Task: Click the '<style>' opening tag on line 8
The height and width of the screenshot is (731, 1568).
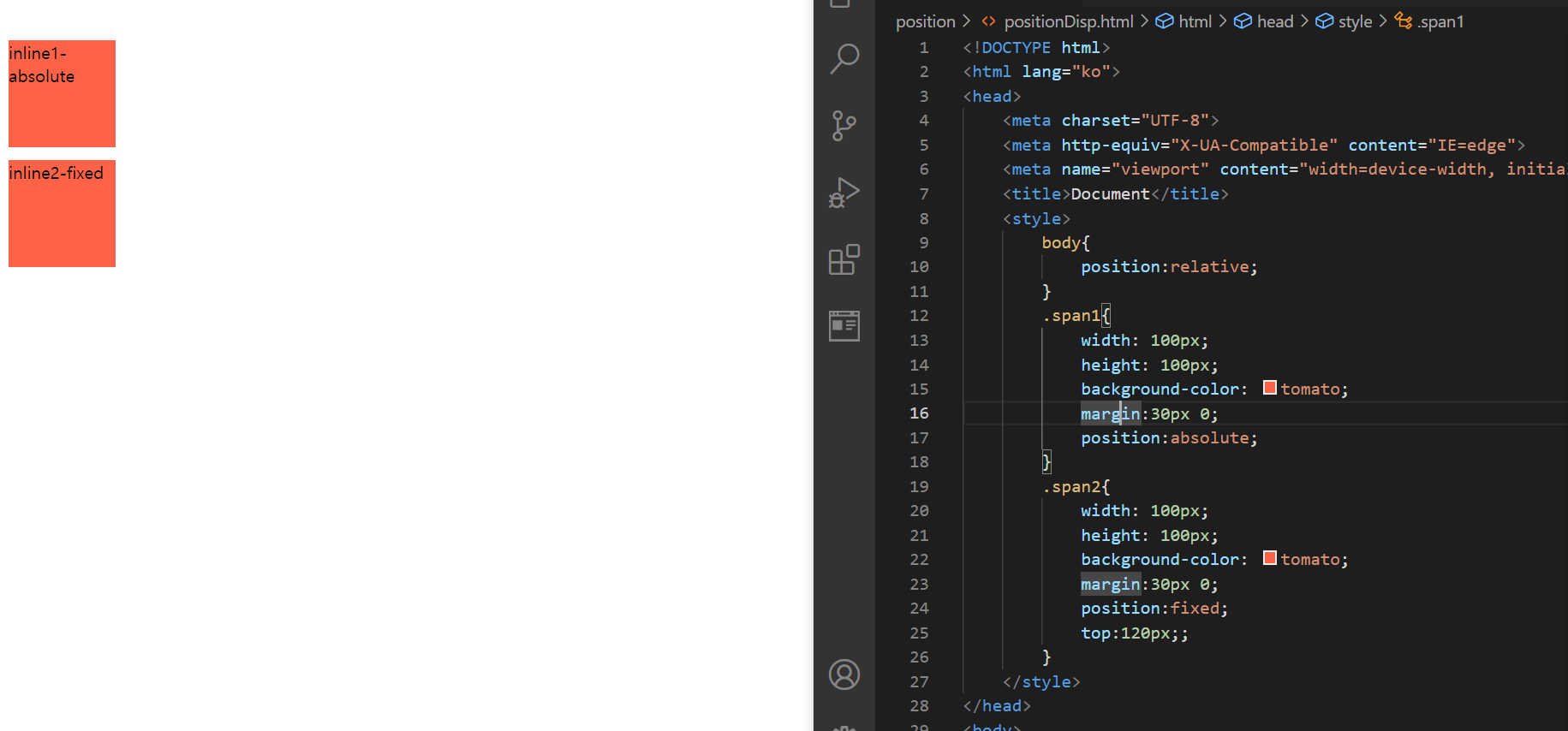Action: 1036,219
